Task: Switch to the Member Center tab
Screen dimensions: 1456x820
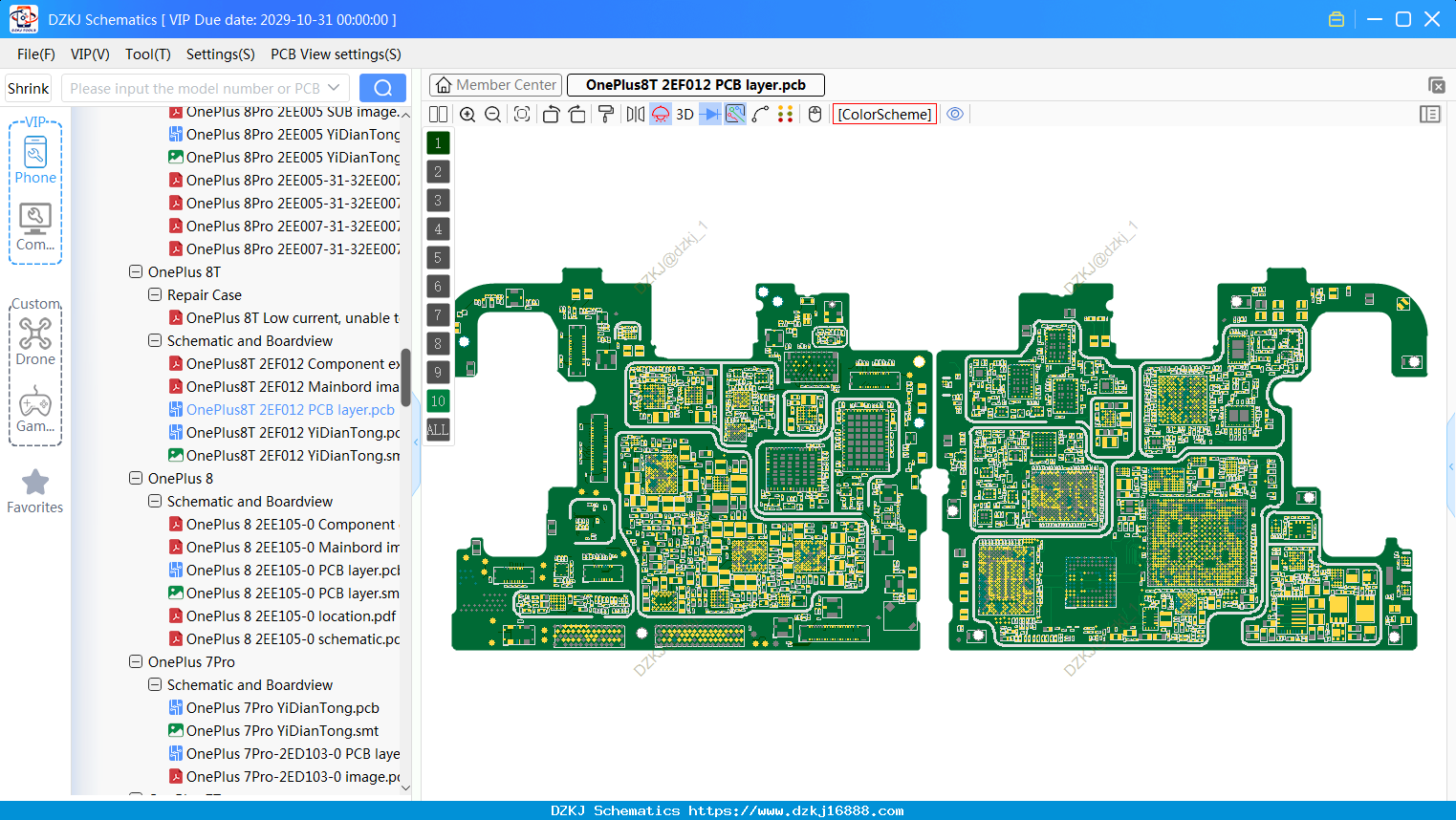Action: (x=495, y=85)
